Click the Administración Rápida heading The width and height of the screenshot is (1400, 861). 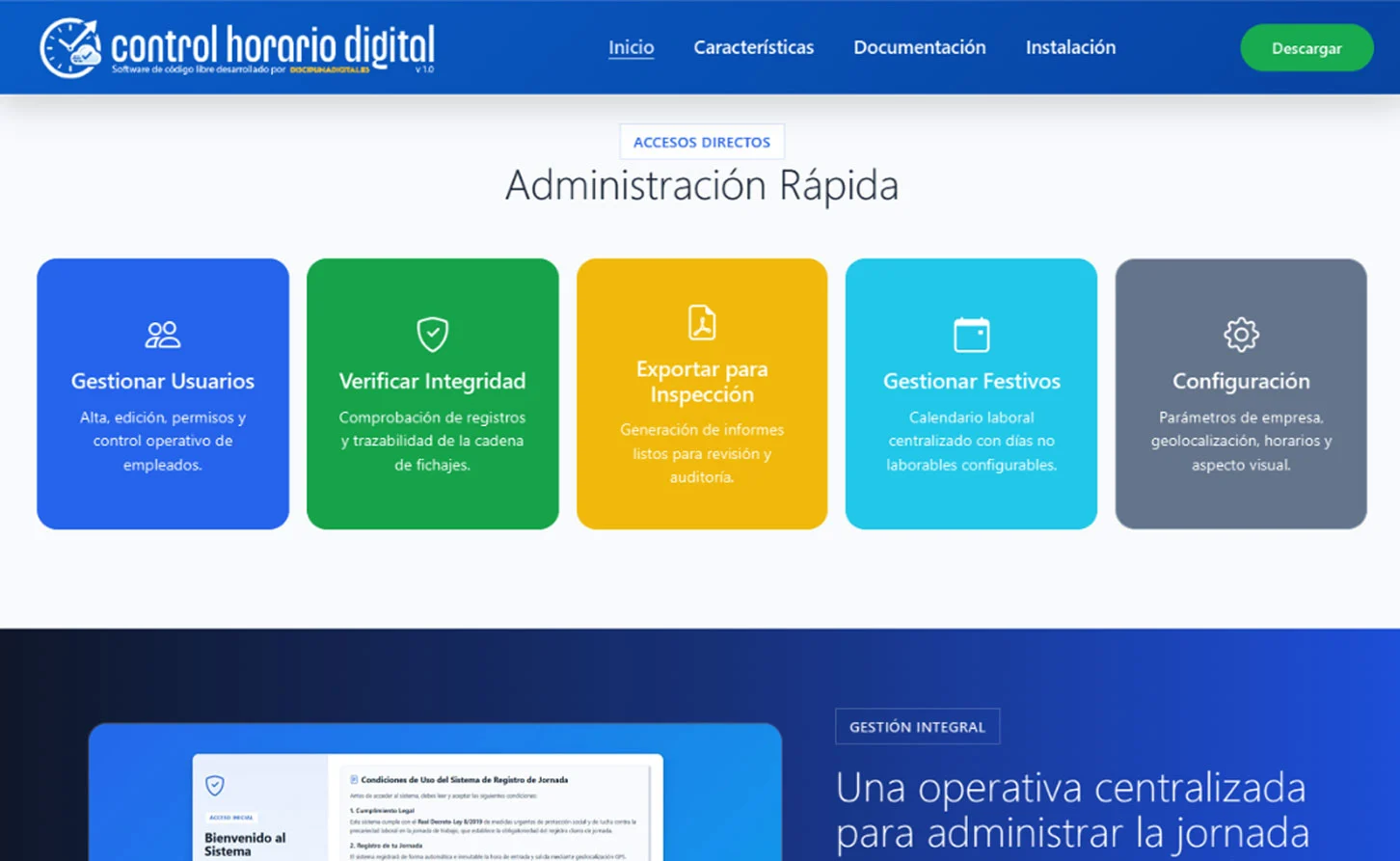point(702,185)
